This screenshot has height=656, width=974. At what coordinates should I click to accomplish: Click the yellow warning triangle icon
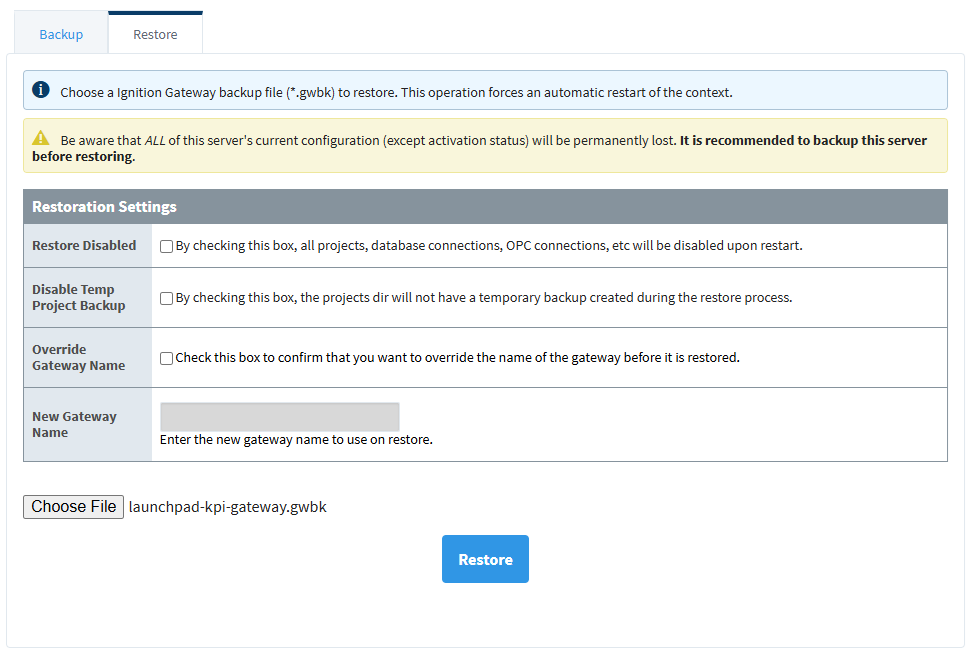point(40,138)
